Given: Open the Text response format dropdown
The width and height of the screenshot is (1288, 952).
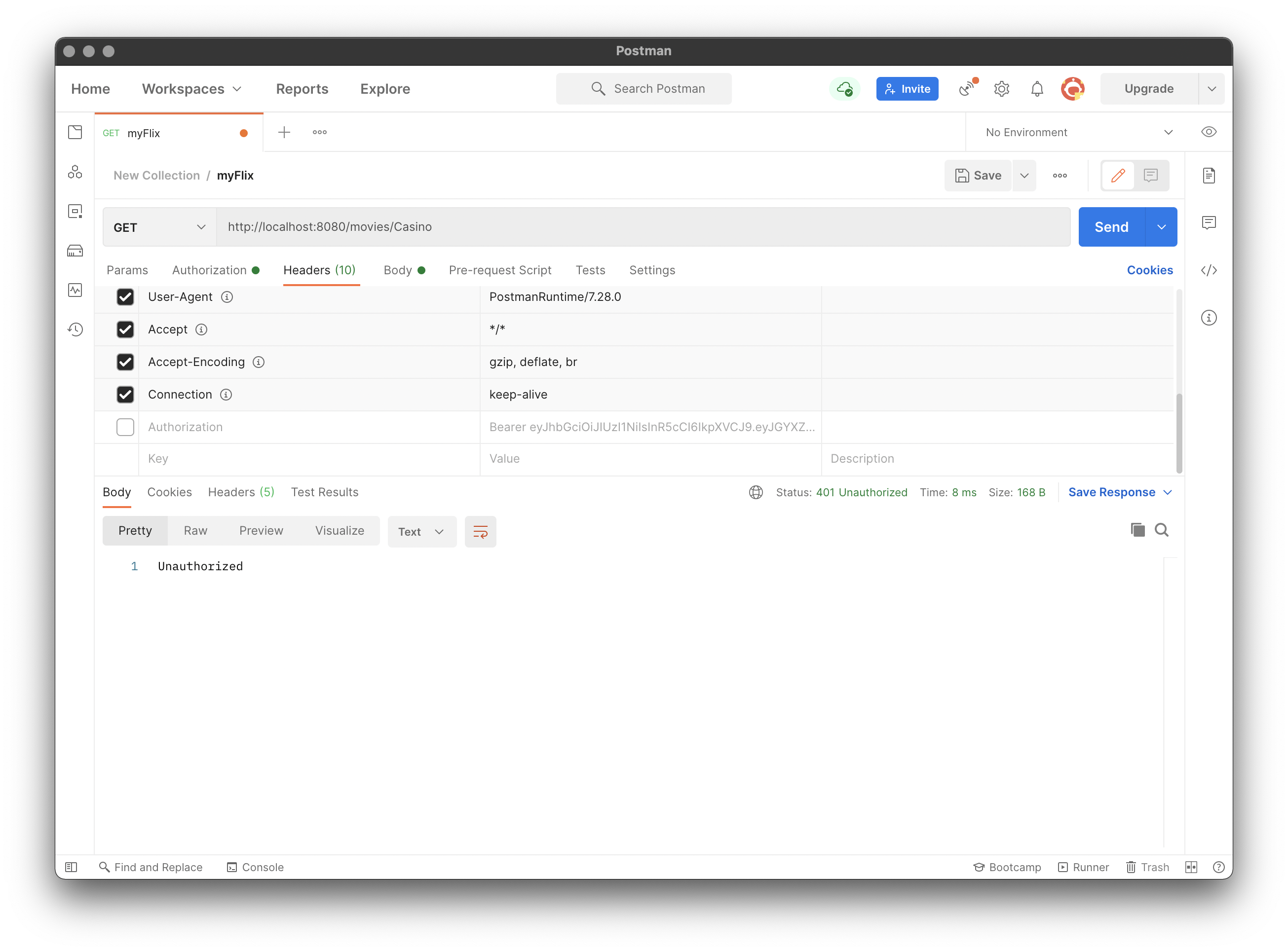Looking at the screenshot, I should click(421, 531).
